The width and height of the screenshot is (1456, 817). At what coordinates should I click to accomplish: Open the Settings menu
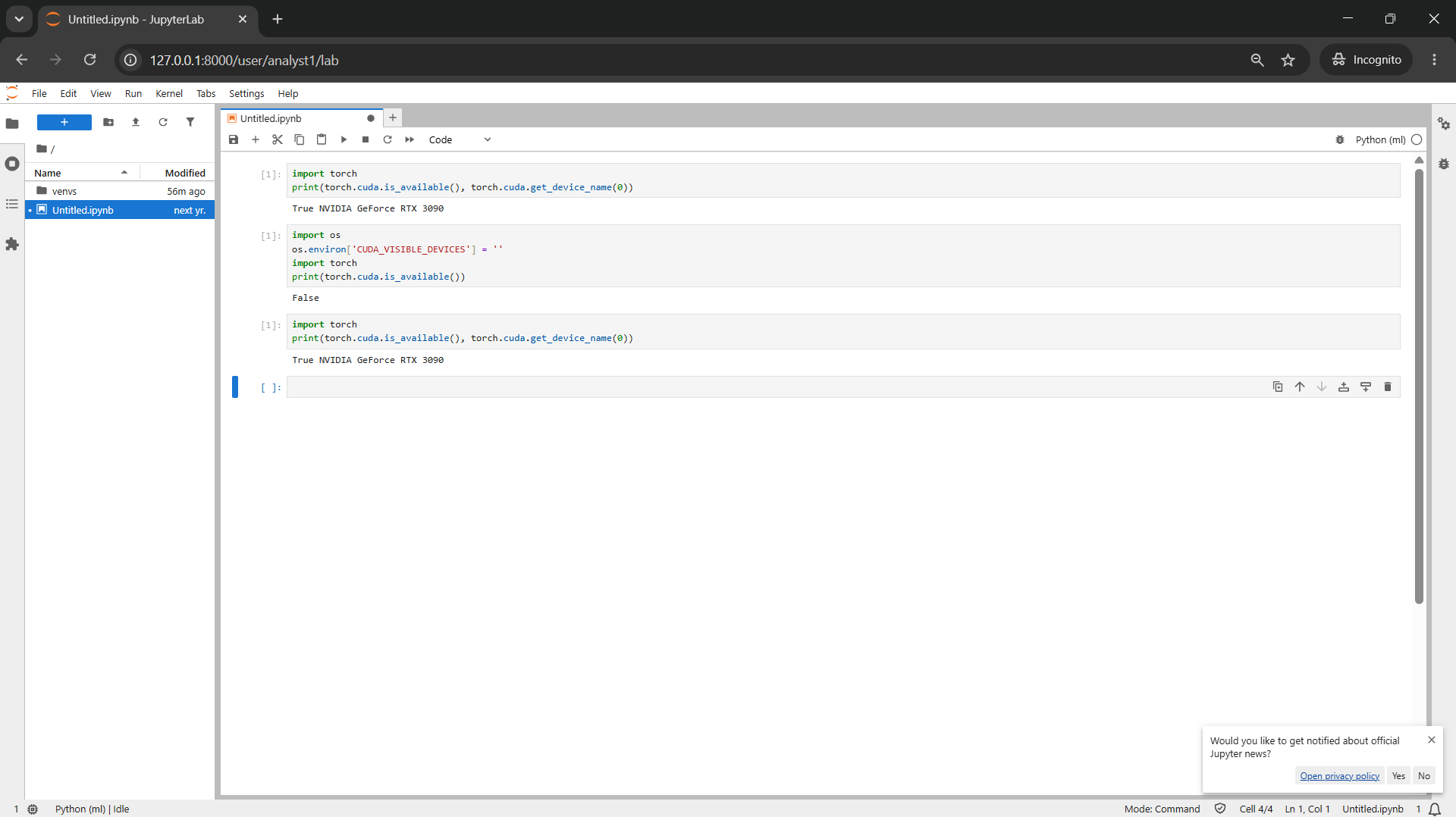(x=246, y=93)
